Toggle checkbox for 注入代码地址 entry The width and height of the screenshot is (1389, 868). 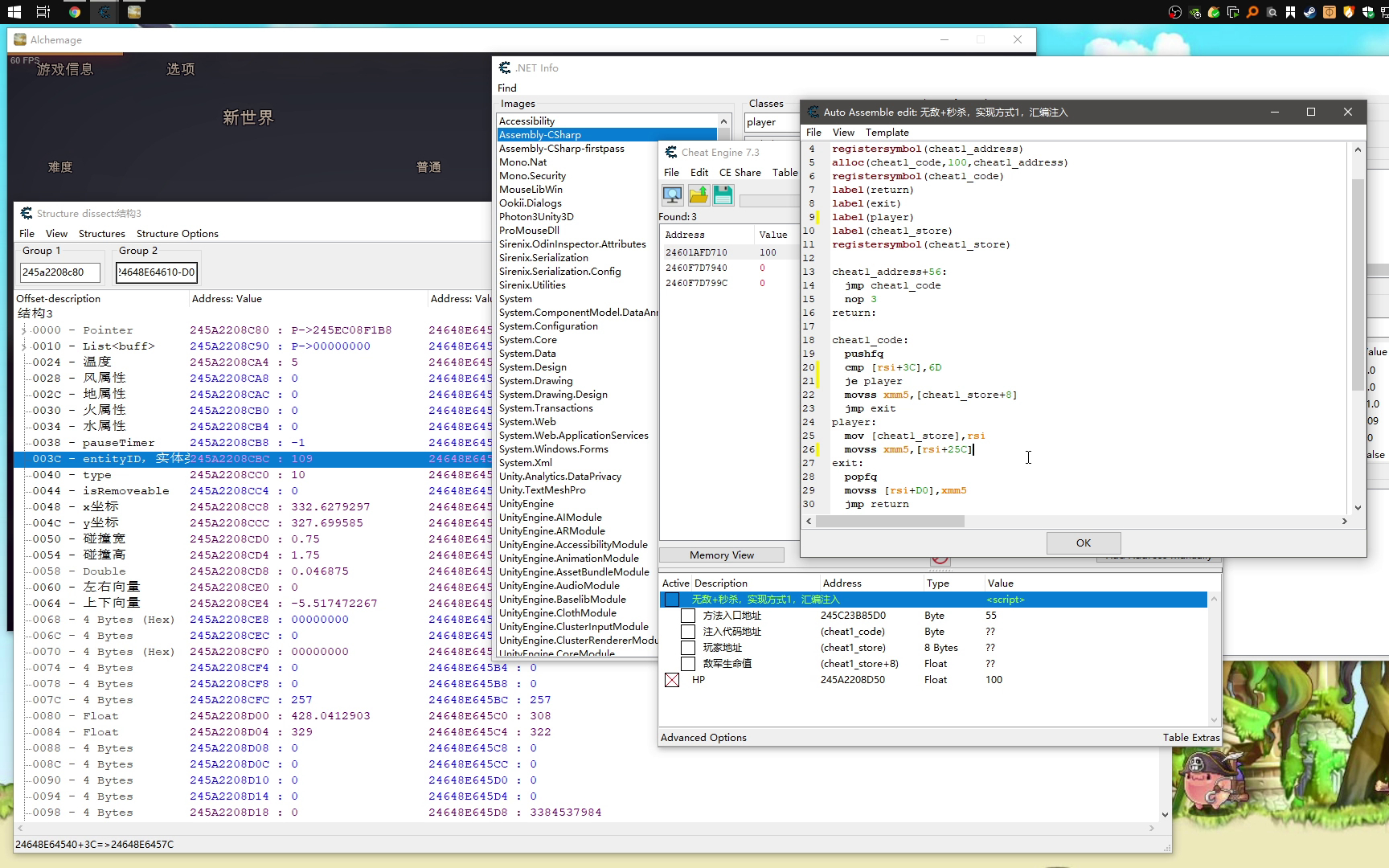pyautogui.click(x=688, y=632)
